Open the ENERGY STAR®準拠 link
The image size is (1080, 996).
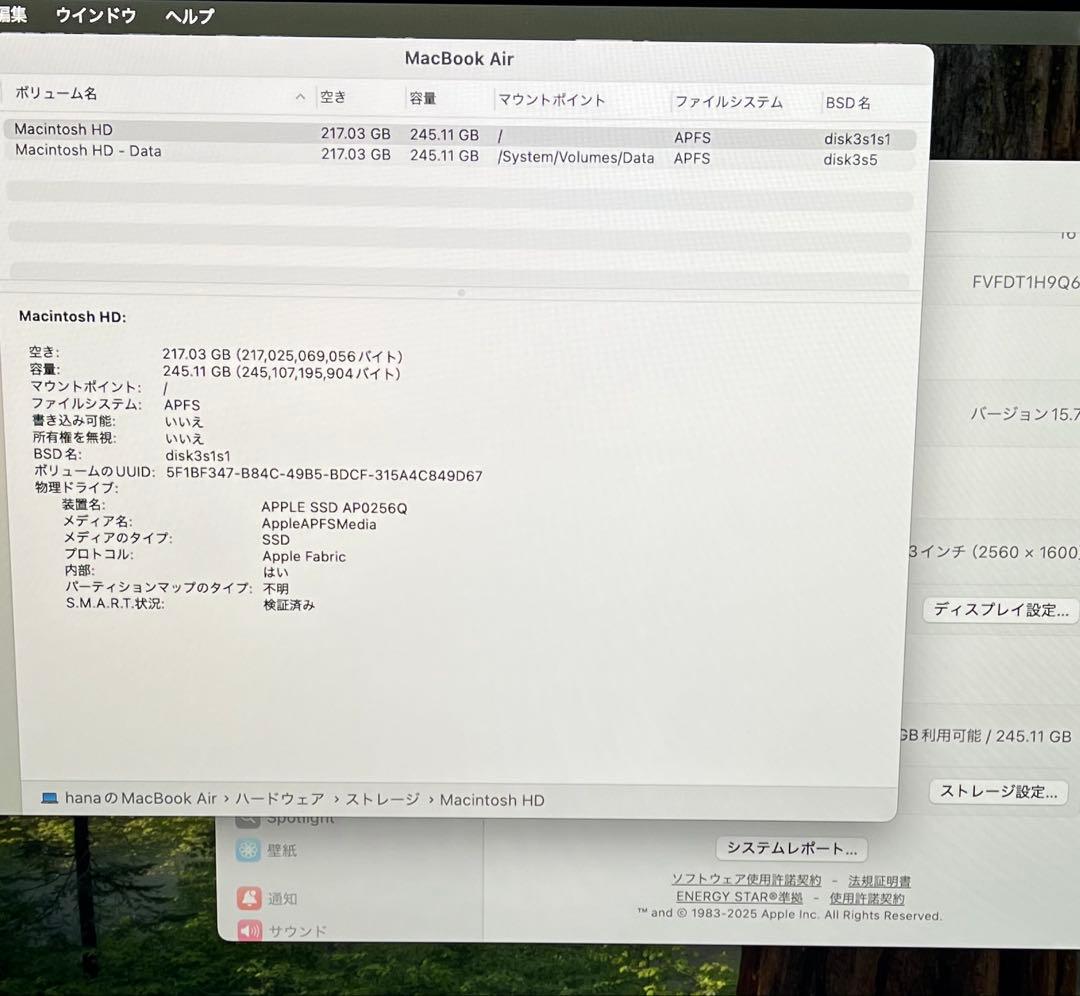click(x=738, y=897)
